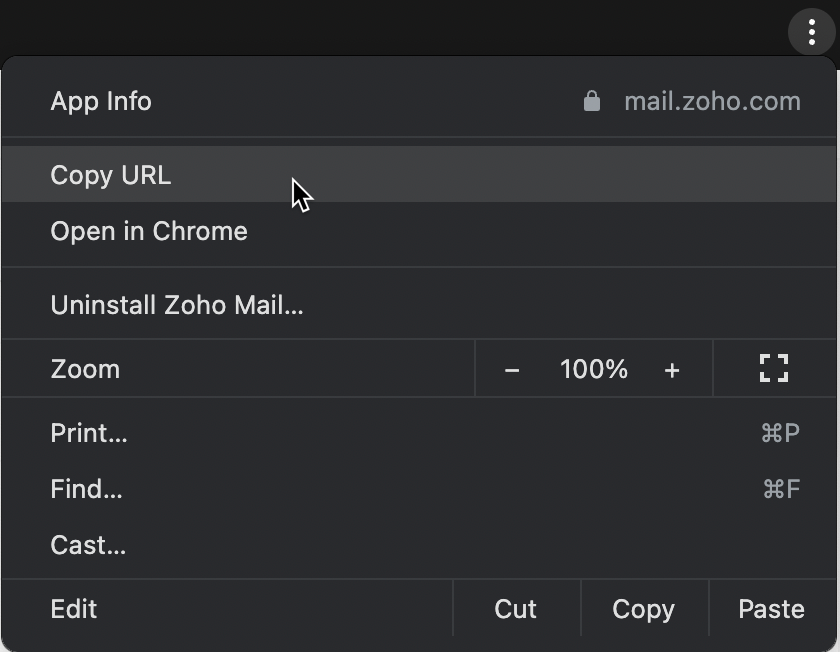The width and height of the screenshot is (840, 652).
Task: Select Copy URL from the menu
Action: pyautogui.click(x=110, y=175)
